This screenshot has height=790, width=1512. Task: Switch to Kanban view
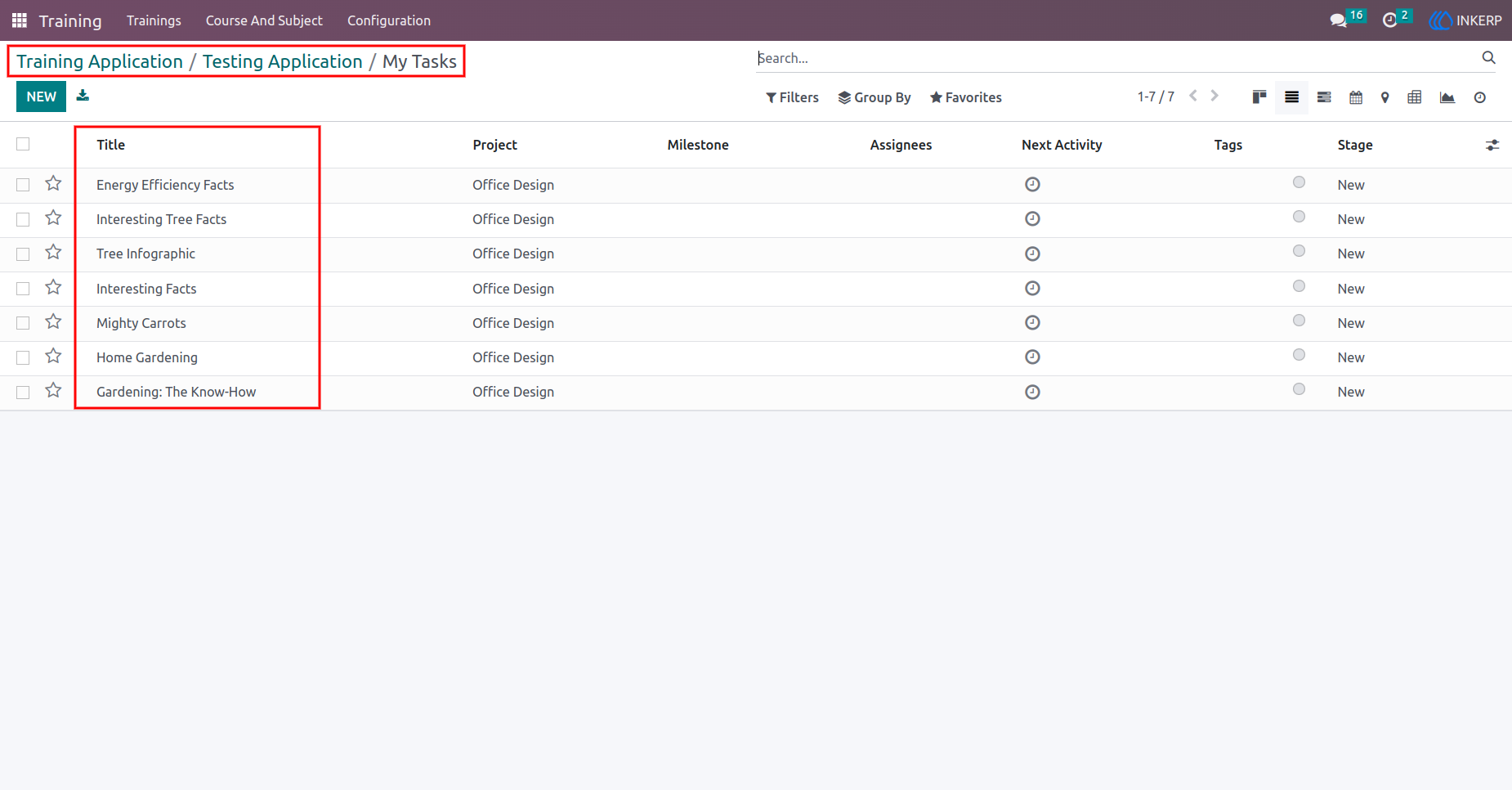[x=1259, y=97]
